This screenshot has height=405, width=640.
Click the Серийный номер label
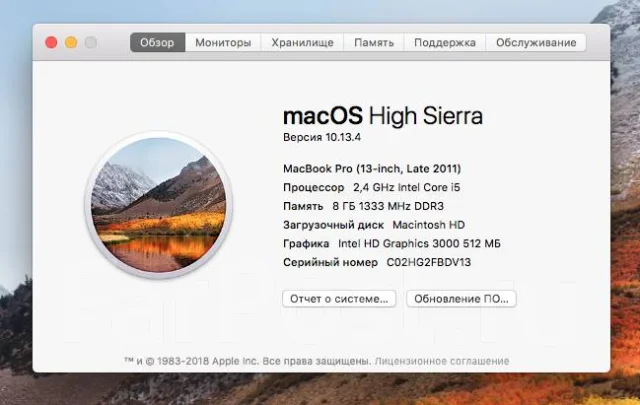pyautogui.click(x=330, y=262)
